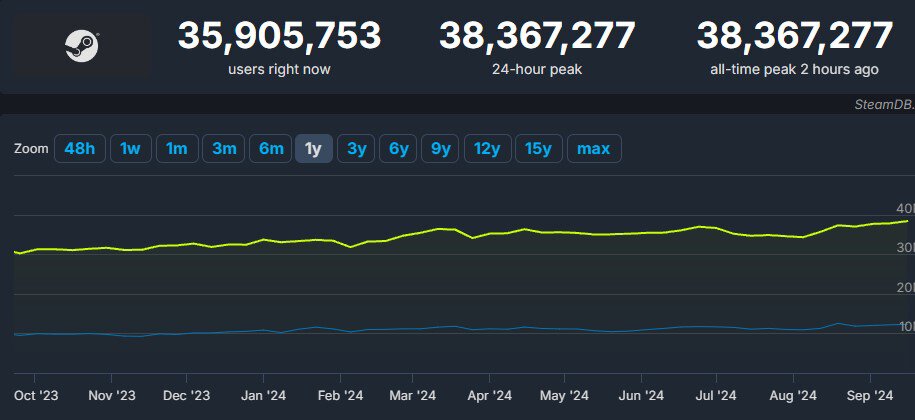Image resolution: width=915 pixels, height=420 pixels.
Task: Choose the 3m zoom option
Action: (224, 149)
